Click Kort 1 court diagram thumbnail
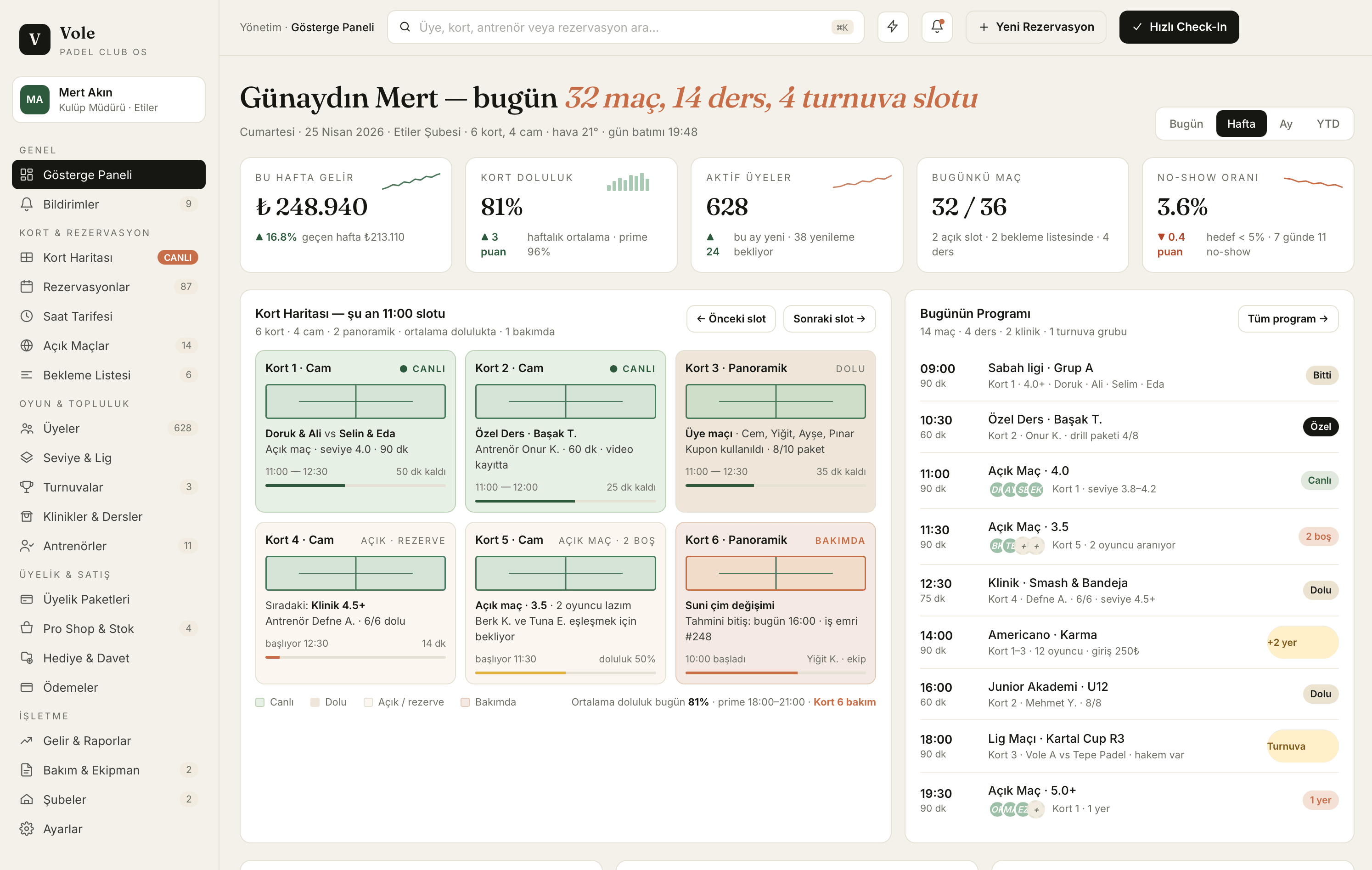The width and height of the screenshot is (1372, 870). (355, 401)
